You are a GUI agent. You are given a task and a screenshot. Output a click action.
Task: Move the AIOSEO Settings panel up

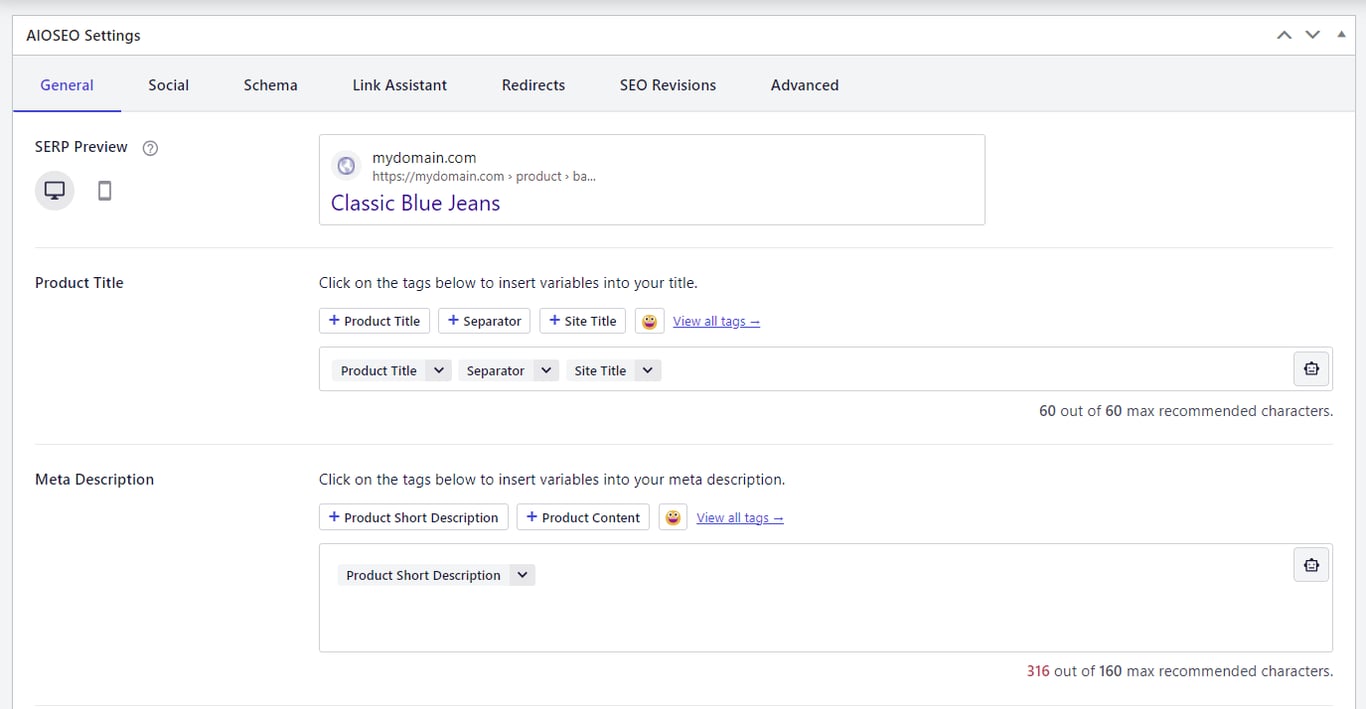click(1284, 34)
